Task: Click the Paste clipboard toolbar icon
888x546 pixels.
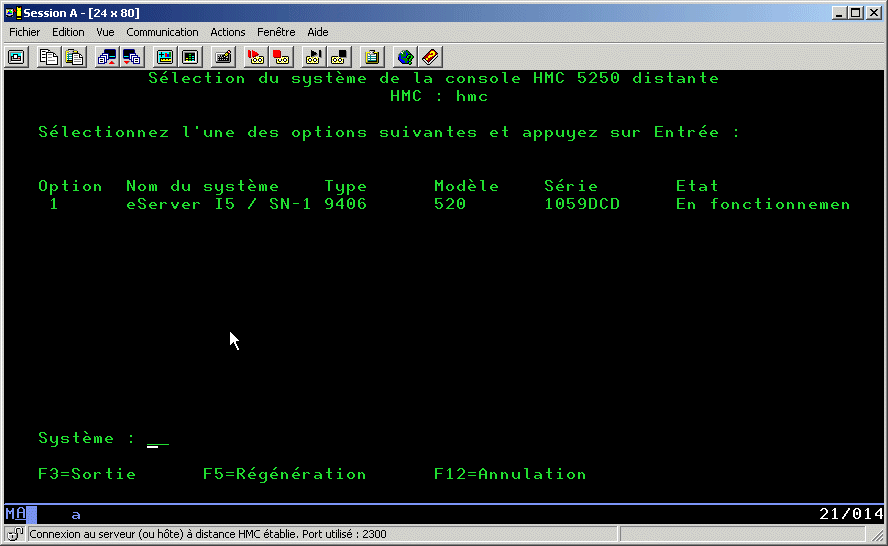Action: point(74,57)
